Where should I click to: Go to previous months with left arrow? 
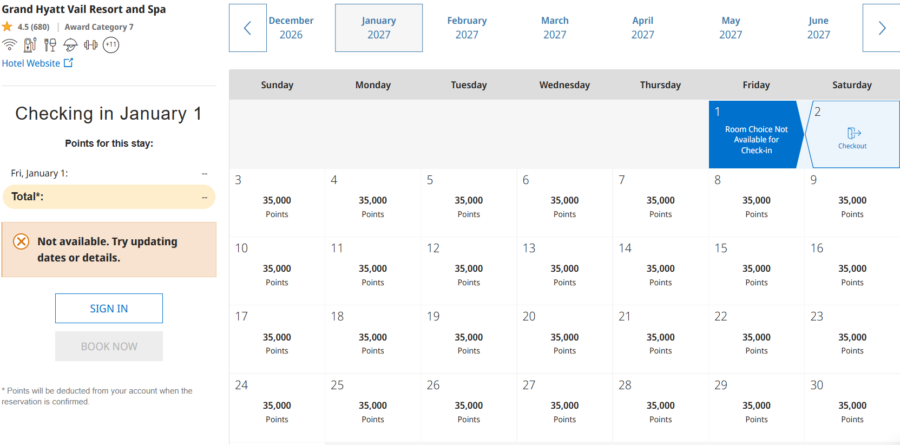[247, 28]
